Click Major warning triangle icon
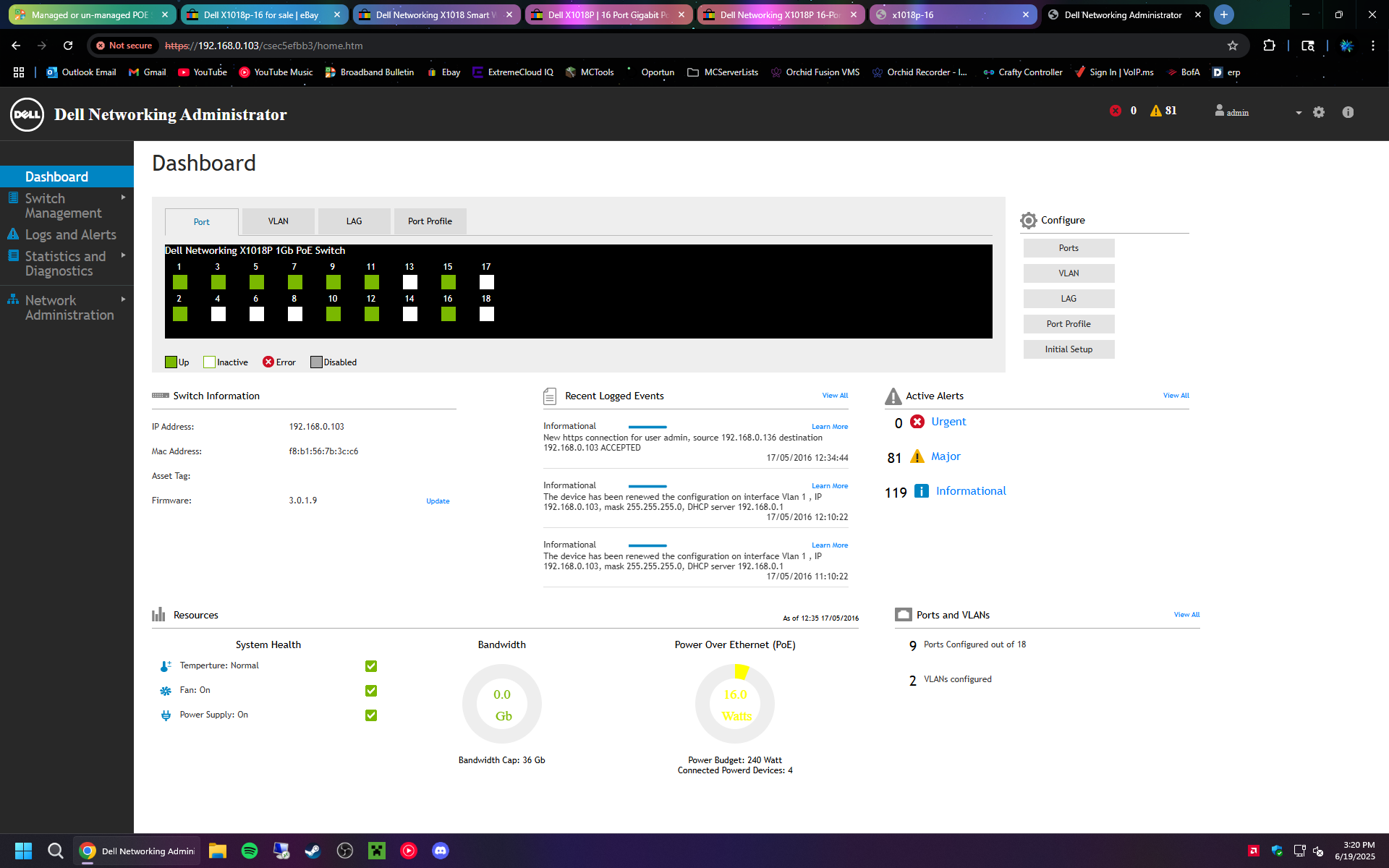Image resolution: width=1389 pixels, height=868 pixels. click(917, 456)
